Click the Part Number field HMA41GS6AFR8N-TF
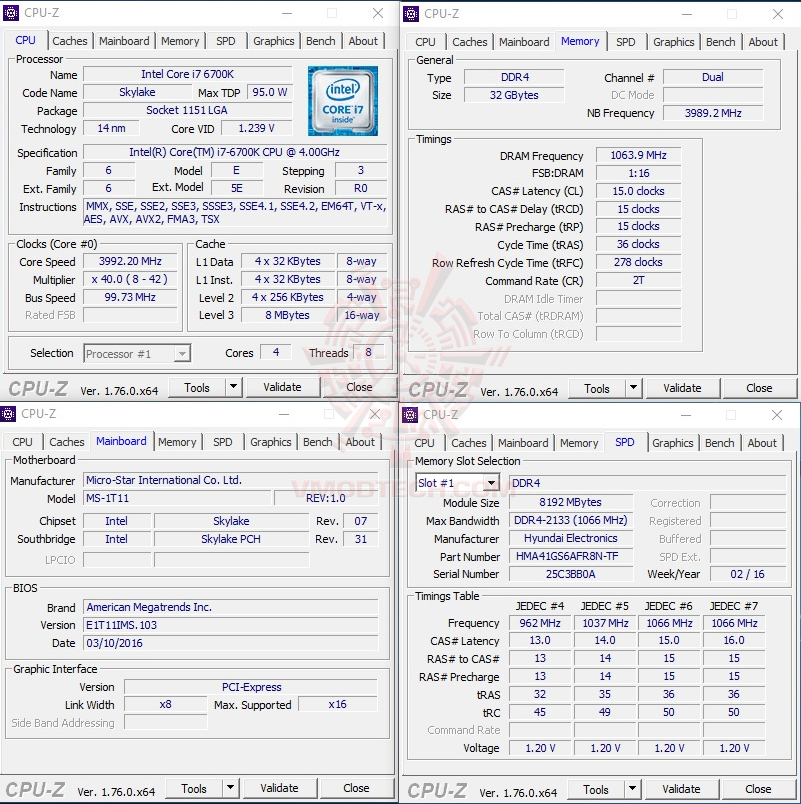Image resolution: width=801 pixels, height=804 pixels. coord(570,556)
